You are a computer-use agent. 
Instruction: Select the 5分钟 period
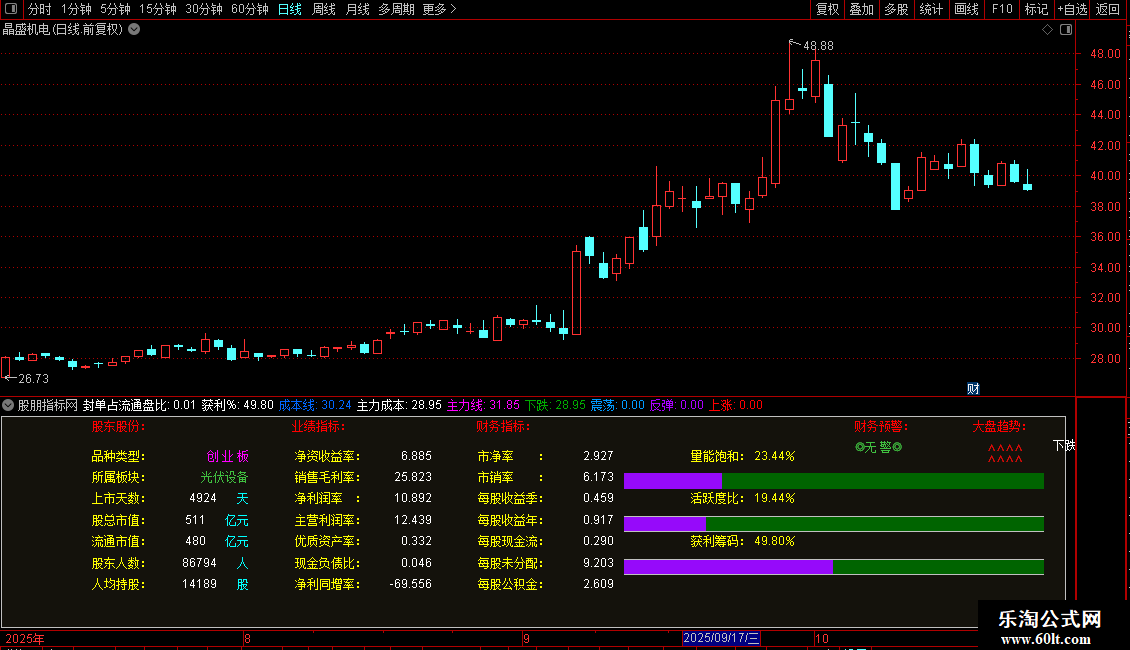[115, 9]
